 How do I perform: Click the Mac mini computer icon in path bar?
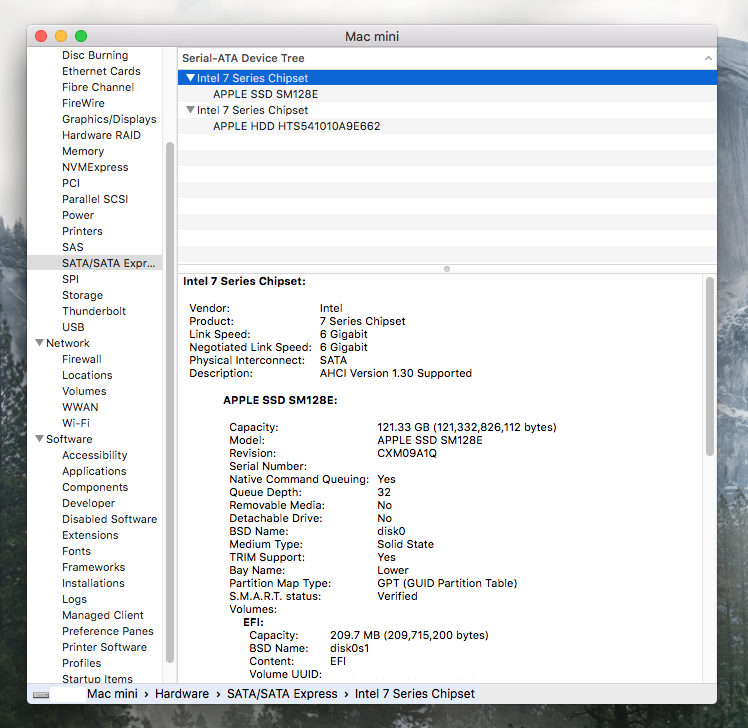tap(41, 695)
